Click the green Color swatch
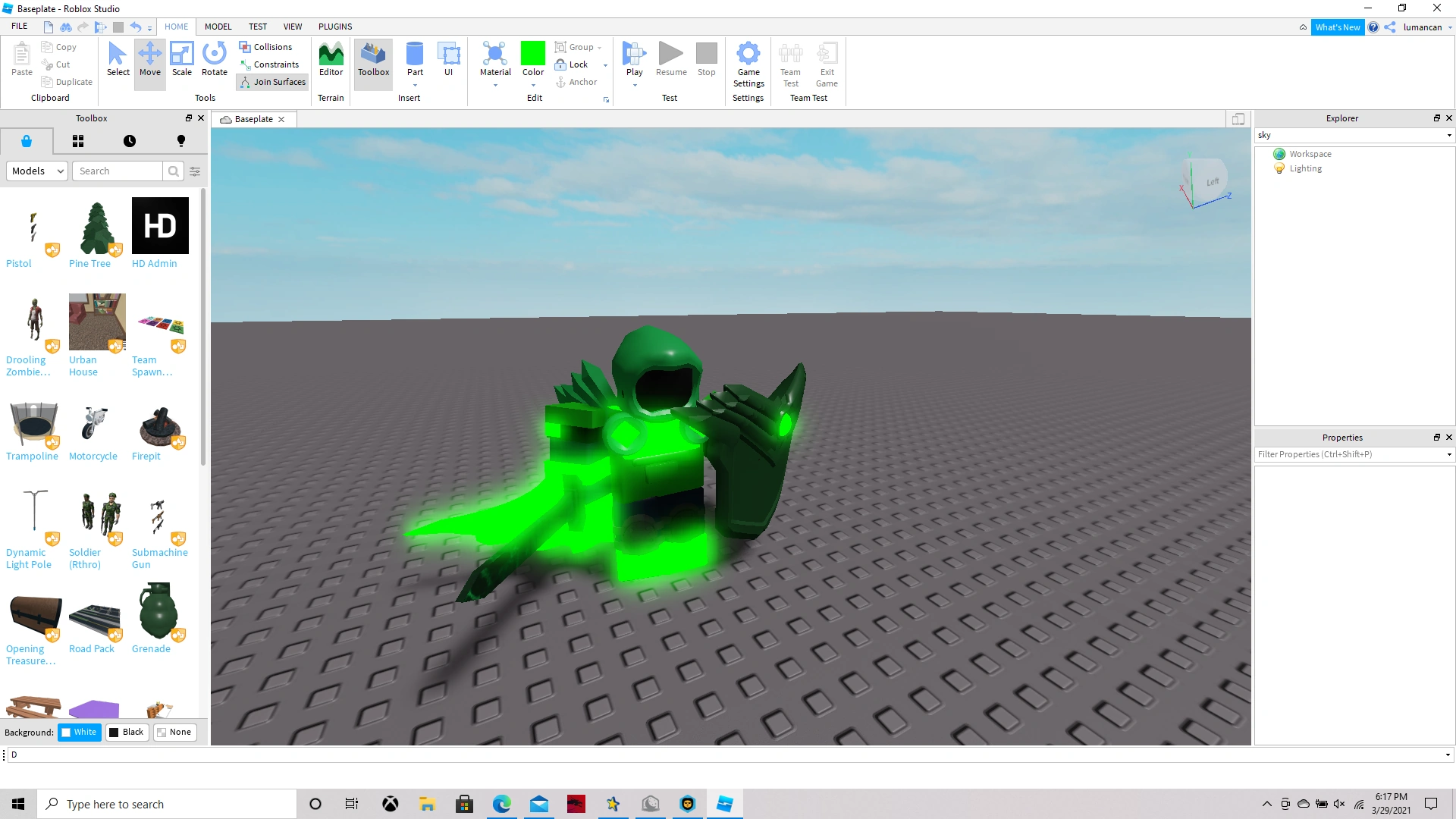This screenshot has height=819, width=1456. [532, 53]
